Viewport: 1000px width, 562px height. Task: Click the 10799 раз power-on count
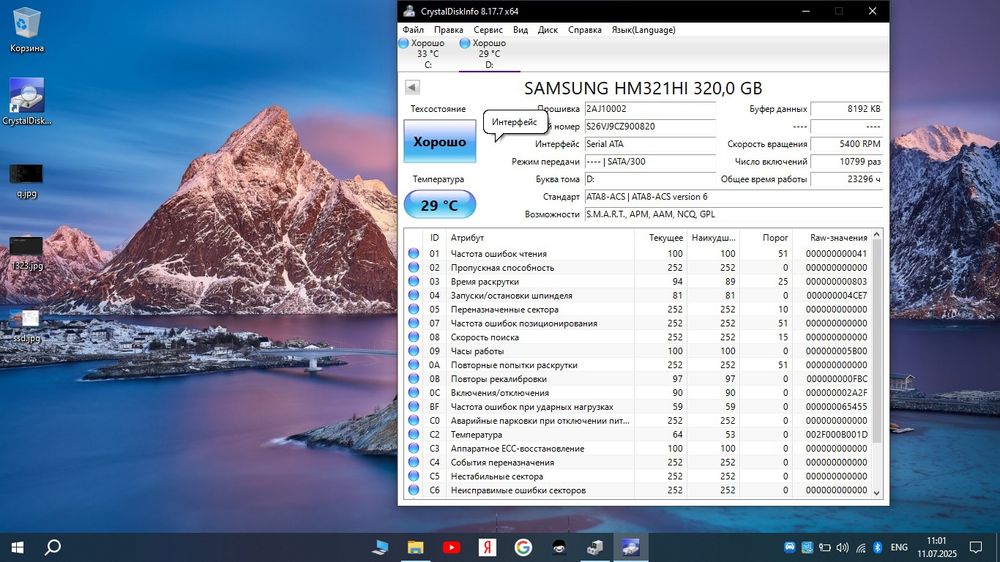pyautogui.click(x=846, y=161)
